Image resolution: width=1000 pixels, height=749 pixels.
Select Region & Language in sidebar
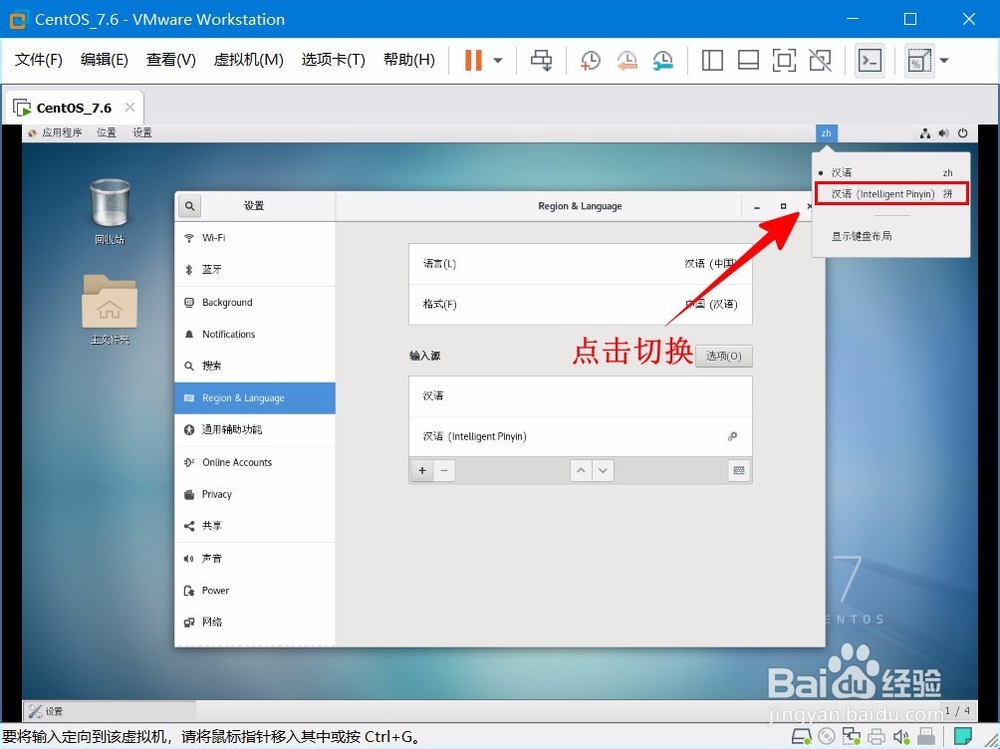pyautogui.click(x=255, y=398)
